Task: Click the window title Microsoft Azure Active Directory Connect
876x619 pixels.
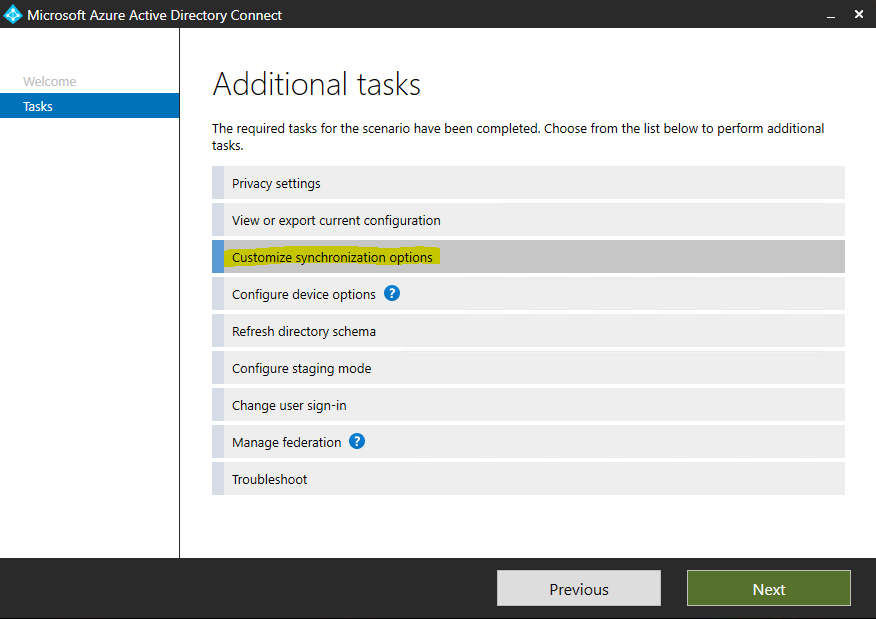Action: (x=154, y=15)
